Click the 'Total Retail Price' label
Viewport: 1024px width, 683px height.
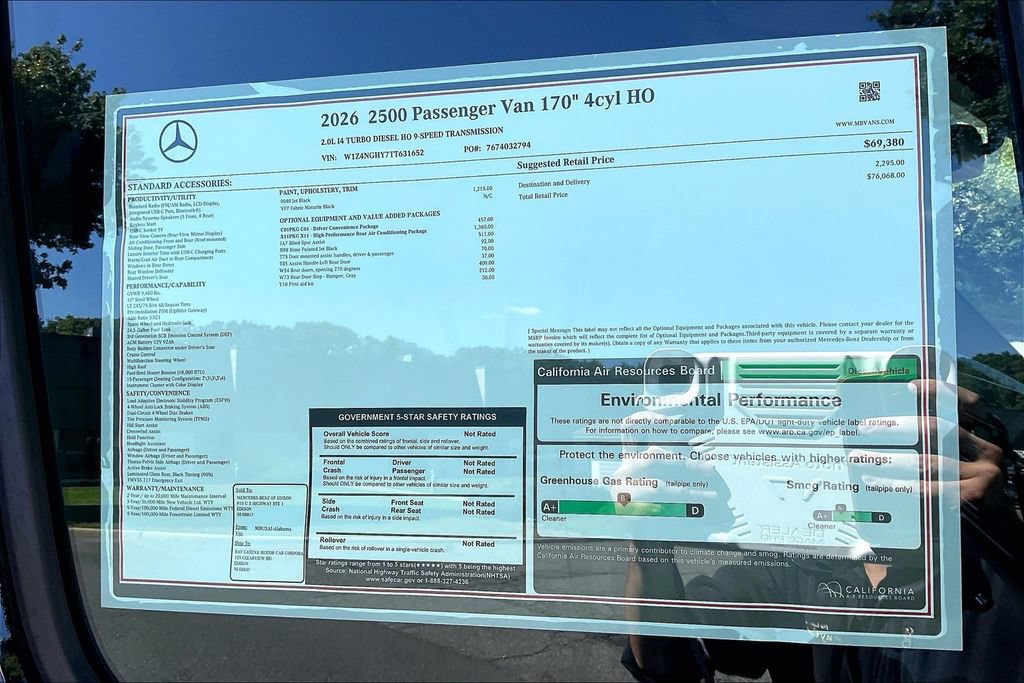click(x=543, y=195)
